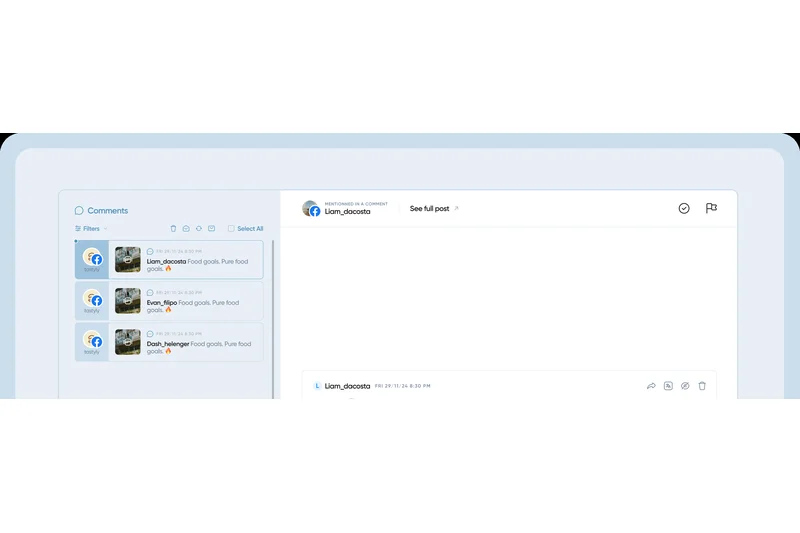This screenshot has width=800, height=533.
Task: Click the translate icon on the comment
Action: point(668,385)
